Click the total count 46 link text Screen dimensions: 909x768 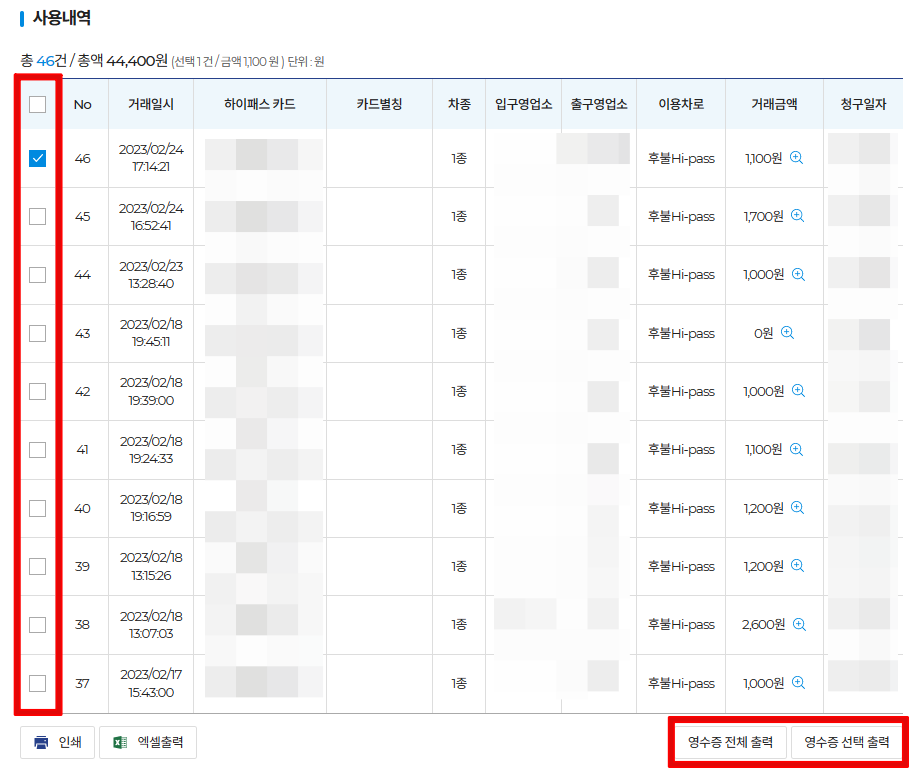tap(45, 60)
